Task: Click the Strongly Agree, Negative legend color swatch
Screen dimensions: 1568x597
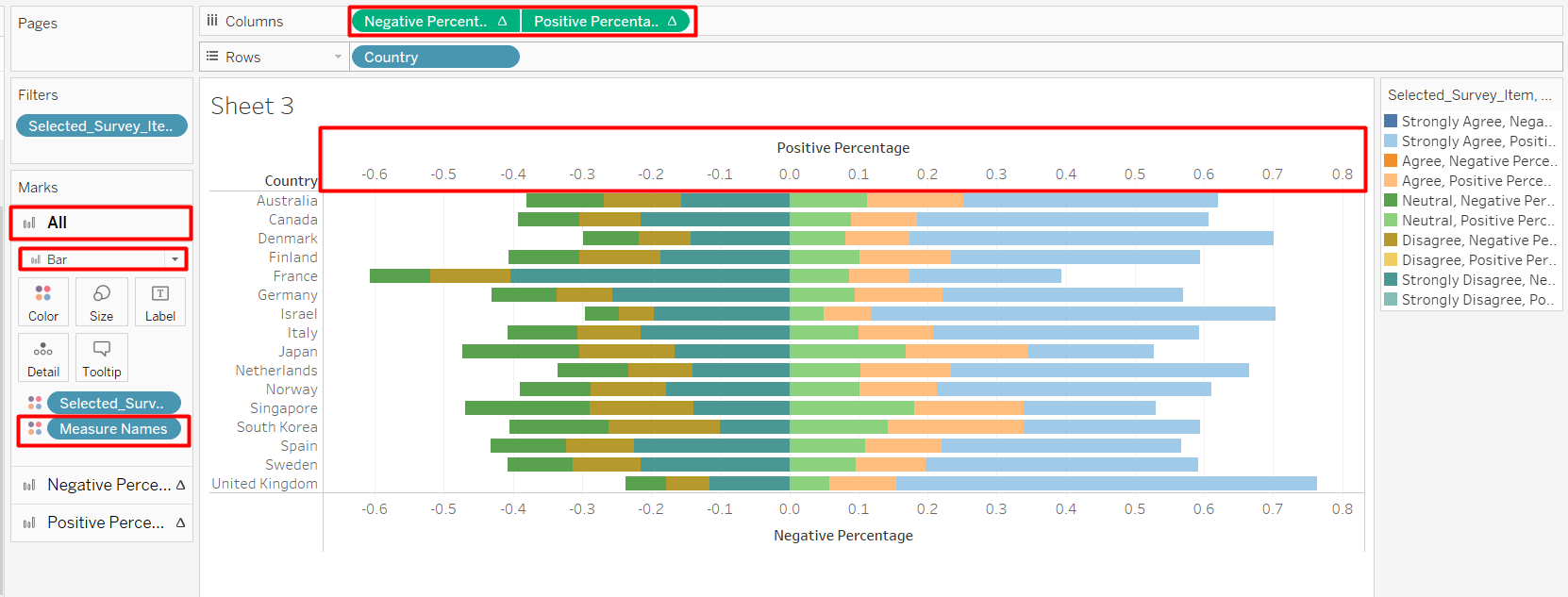Action: pos(1391,121)
